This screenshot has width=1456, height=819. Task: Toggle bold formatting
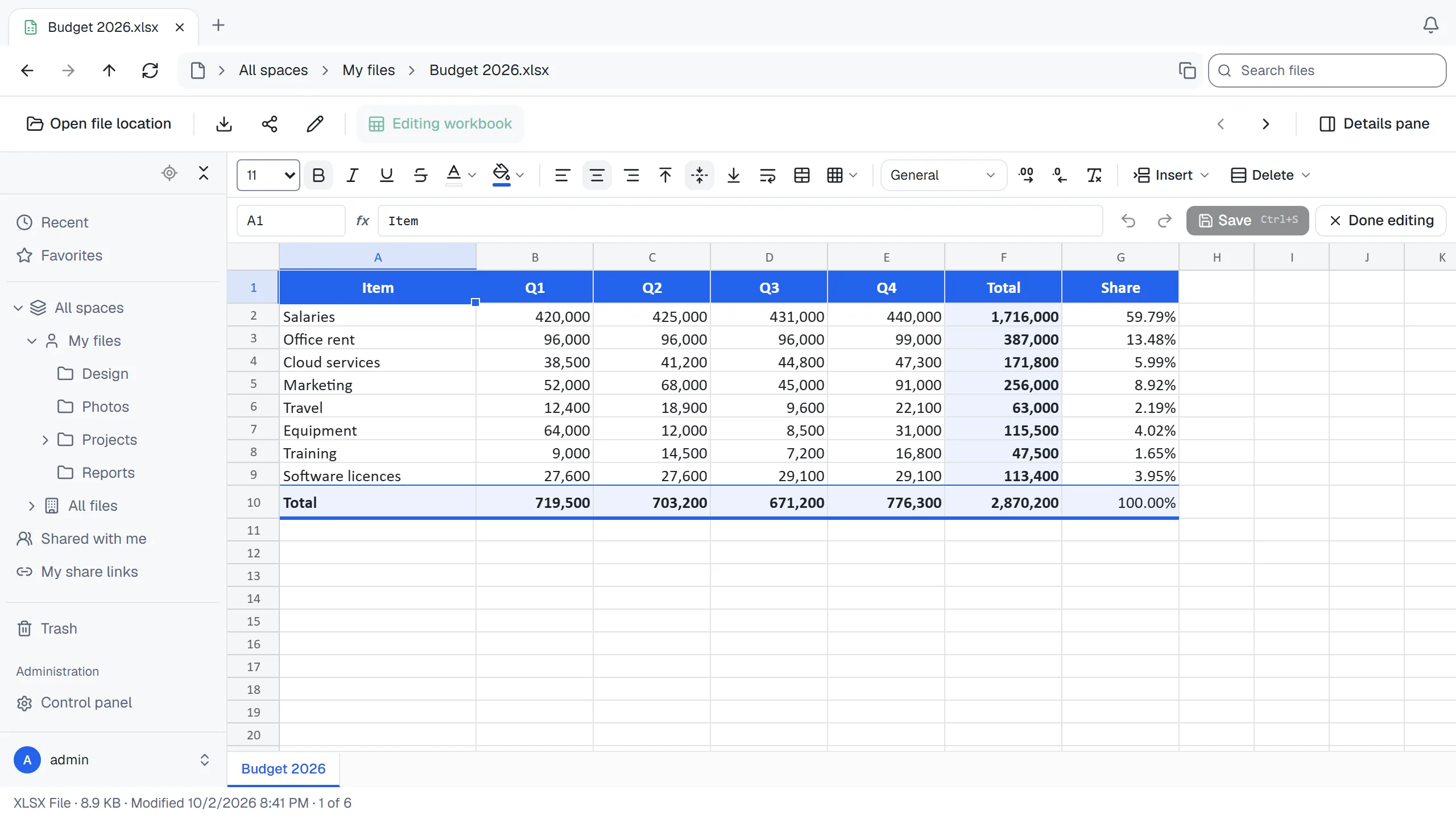tap(318, 175)
